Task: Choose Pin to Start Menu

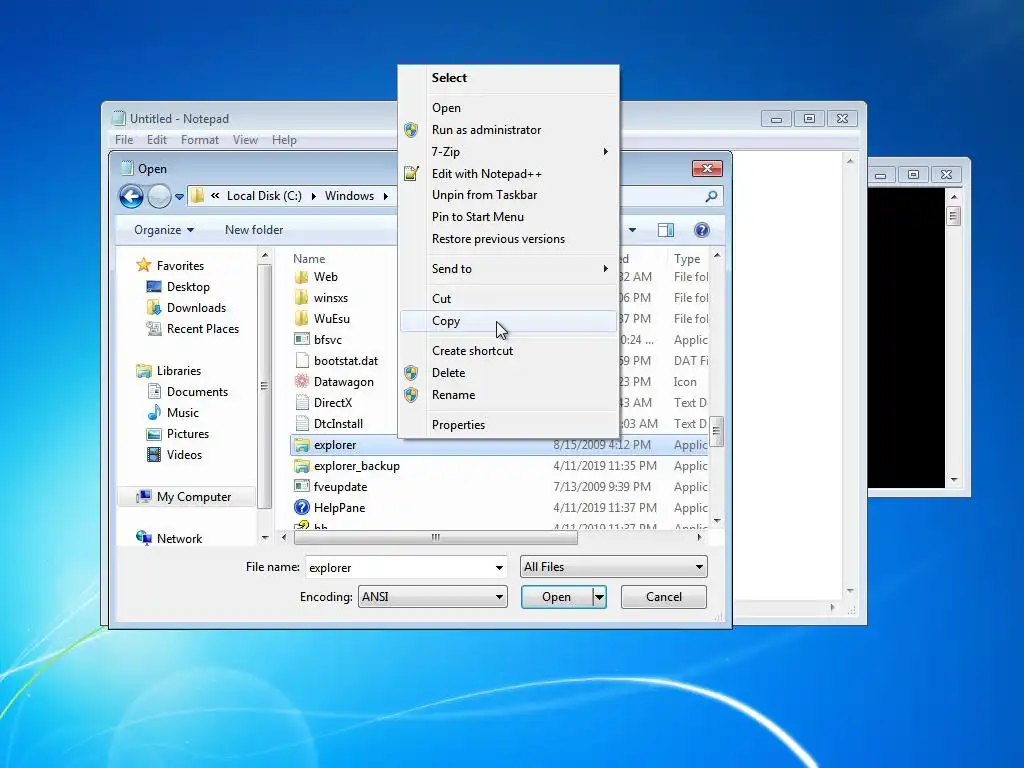Action: pos(508,217)
